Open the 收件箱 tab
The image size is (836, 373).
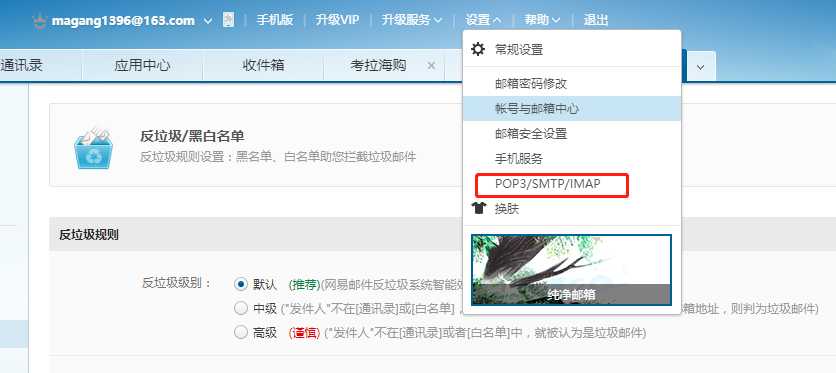(263, 66)
